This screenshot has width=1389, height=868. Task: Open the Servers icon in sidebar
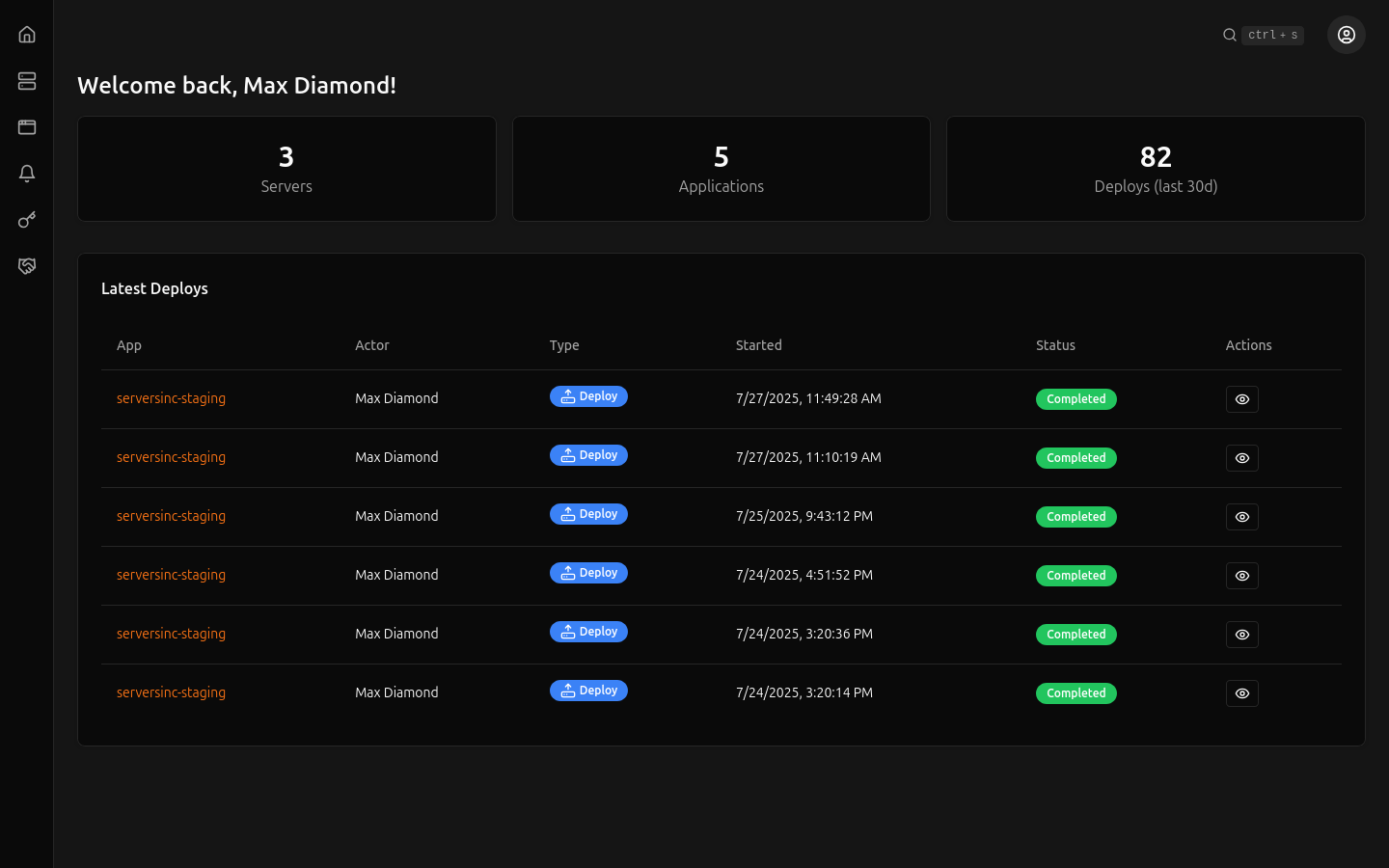click(27, 81)
